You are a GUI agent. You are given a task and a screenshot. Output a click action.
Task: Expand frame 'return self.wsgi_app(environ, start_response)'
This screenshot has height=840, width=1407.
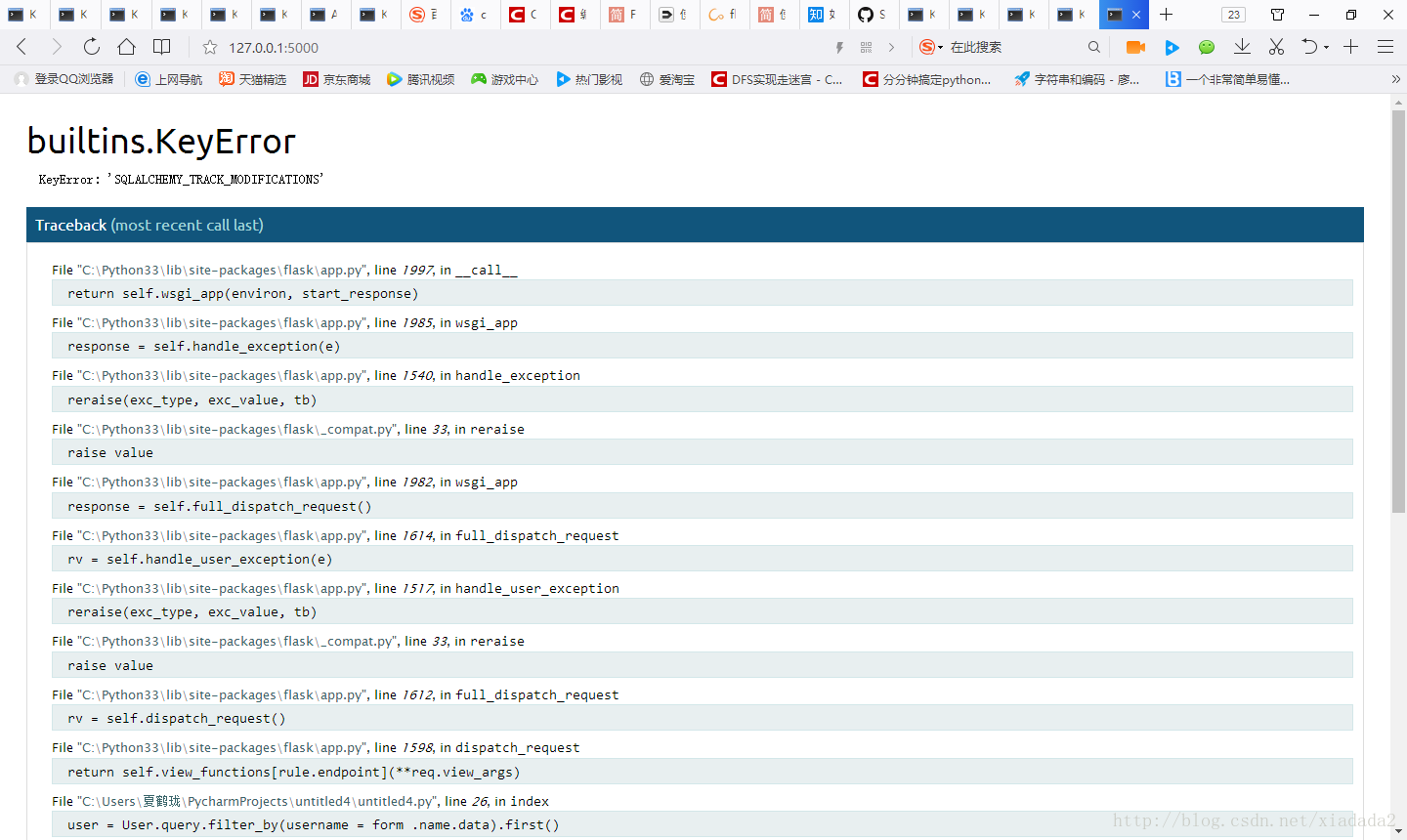pos(702,293)
